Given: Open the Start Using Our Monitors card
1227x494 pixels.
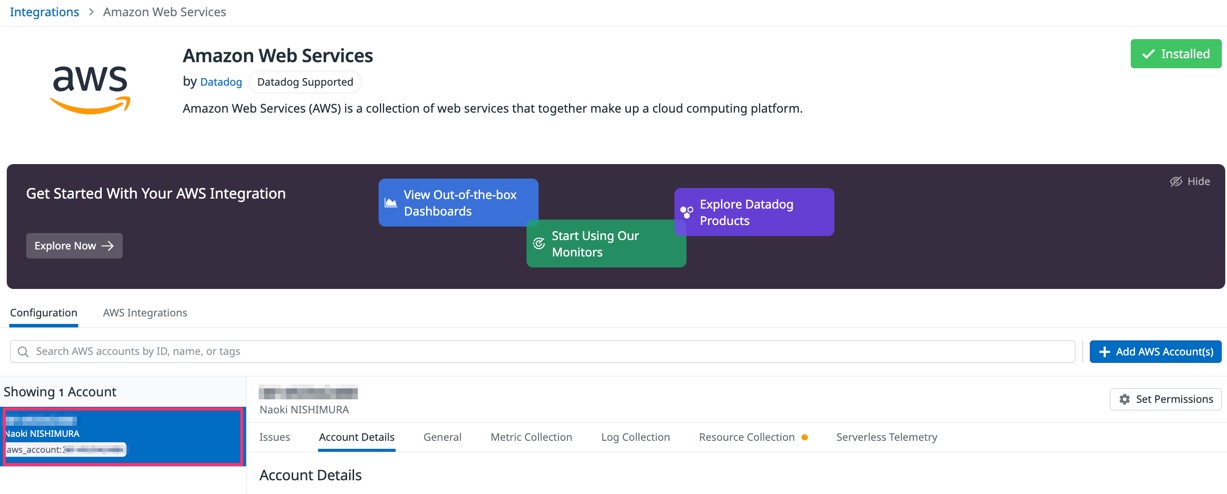Looking at the screenshot, I should coord(606,243).
